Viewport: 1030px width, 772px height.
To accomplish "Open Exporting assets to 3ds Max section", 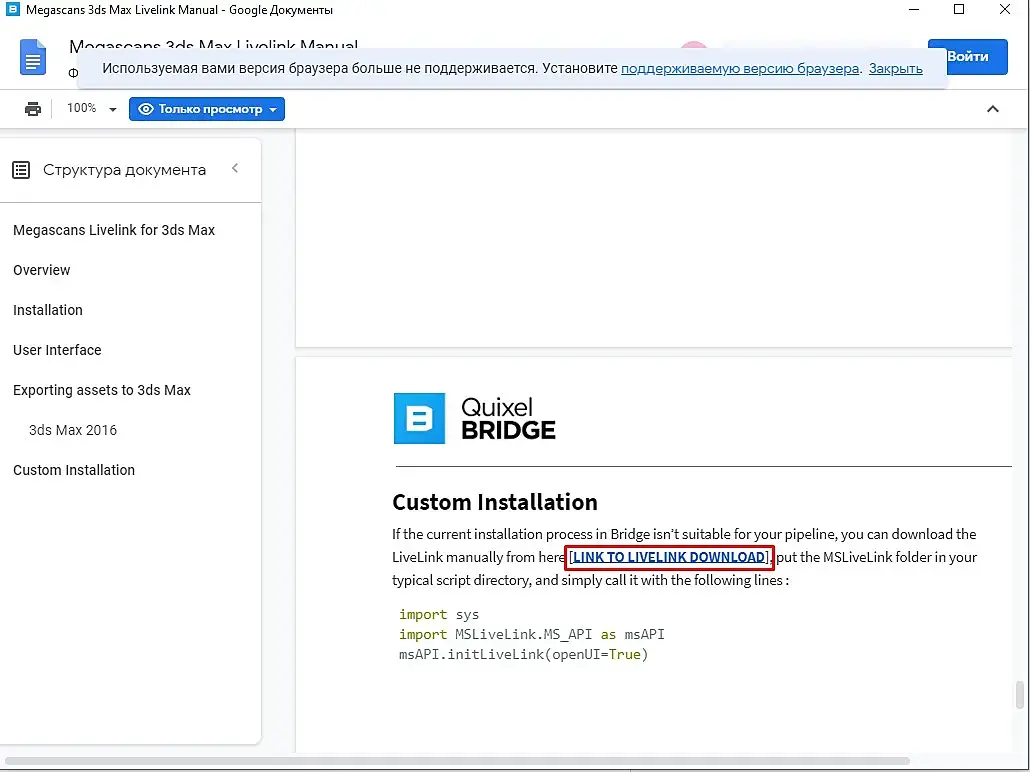I will pos(102,390).
